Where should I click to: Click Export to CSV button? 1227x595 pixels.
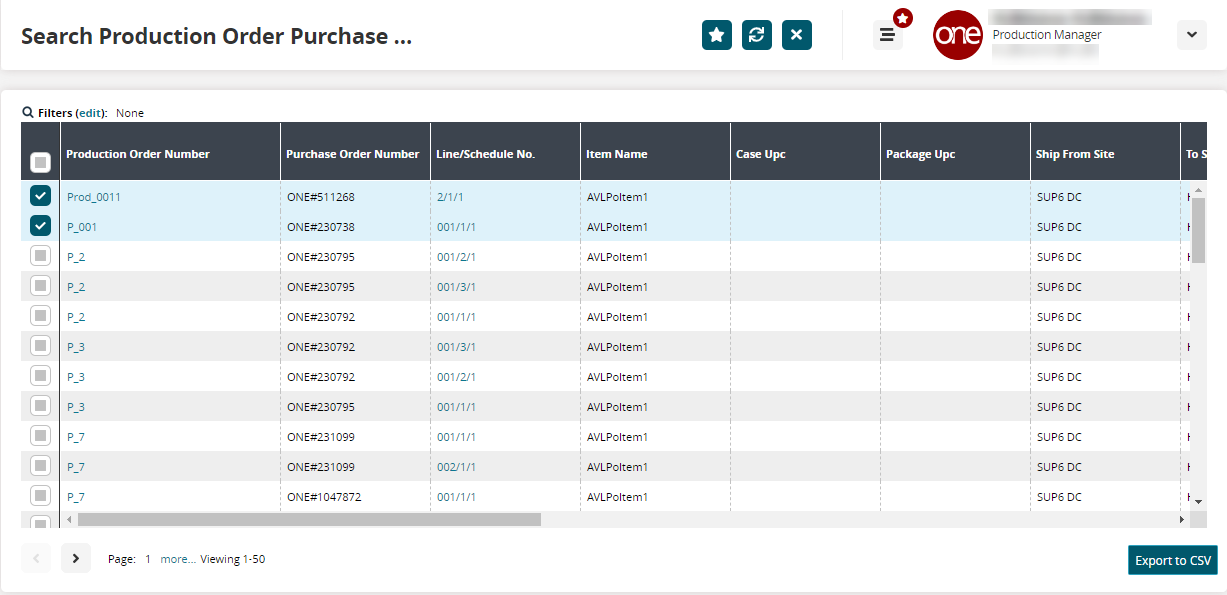[1172, 560]
